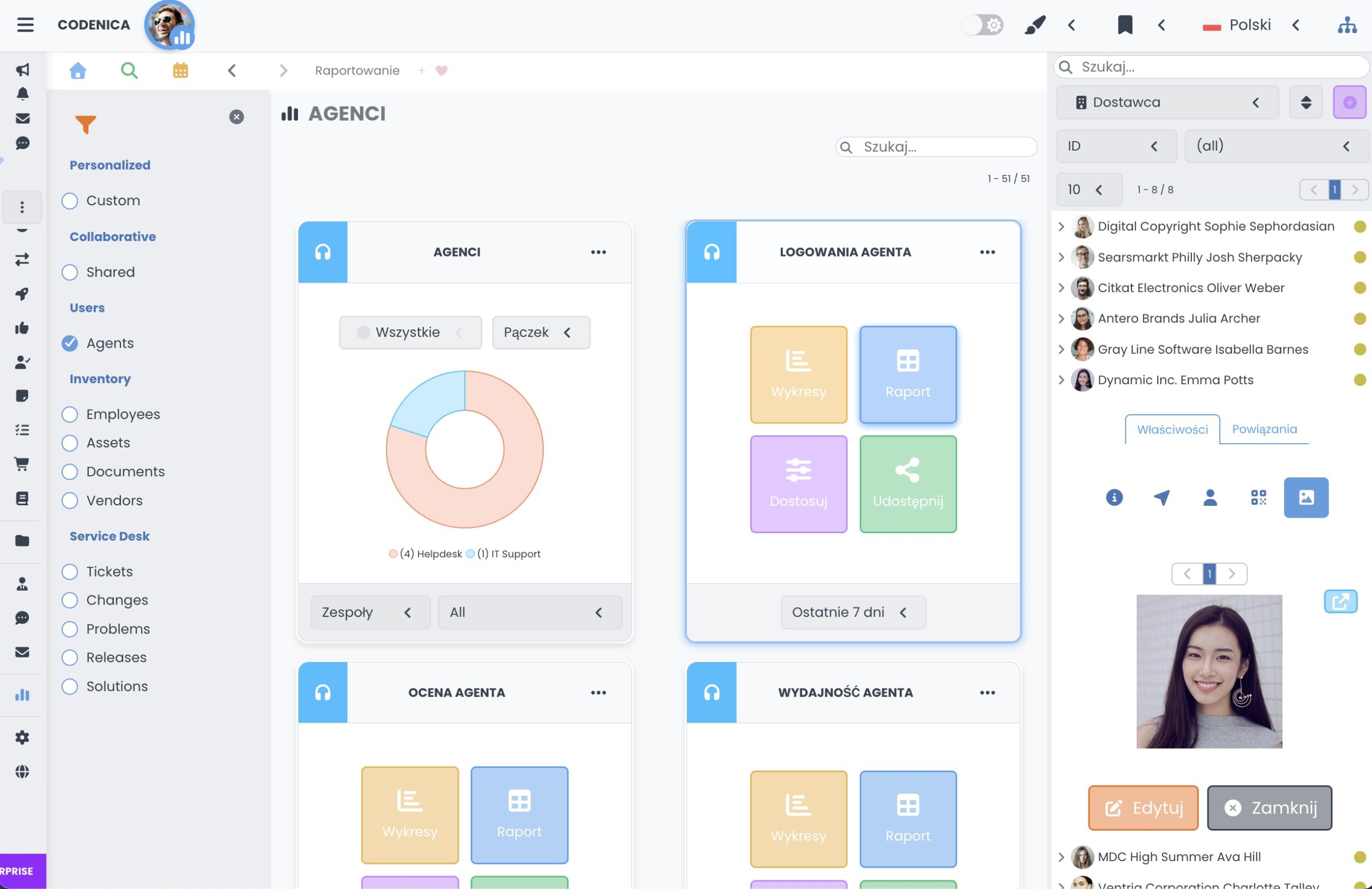Switch to the Powiązania tab
1372x889 pixels.
(1264, 429)
